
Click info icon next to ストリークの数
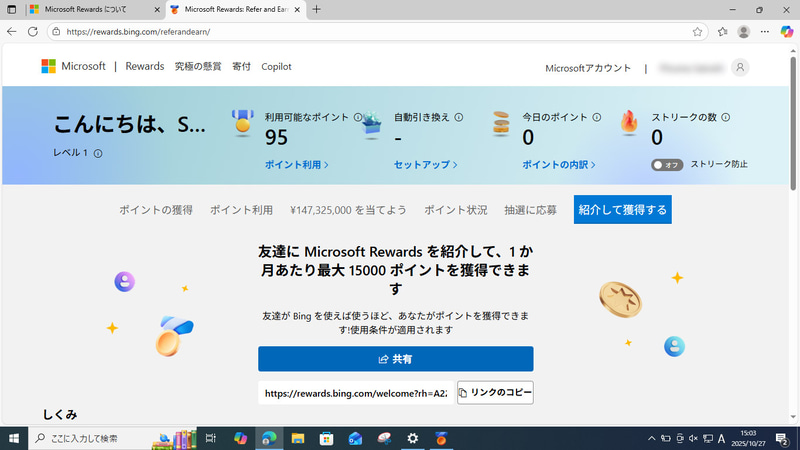click(726, 117)
